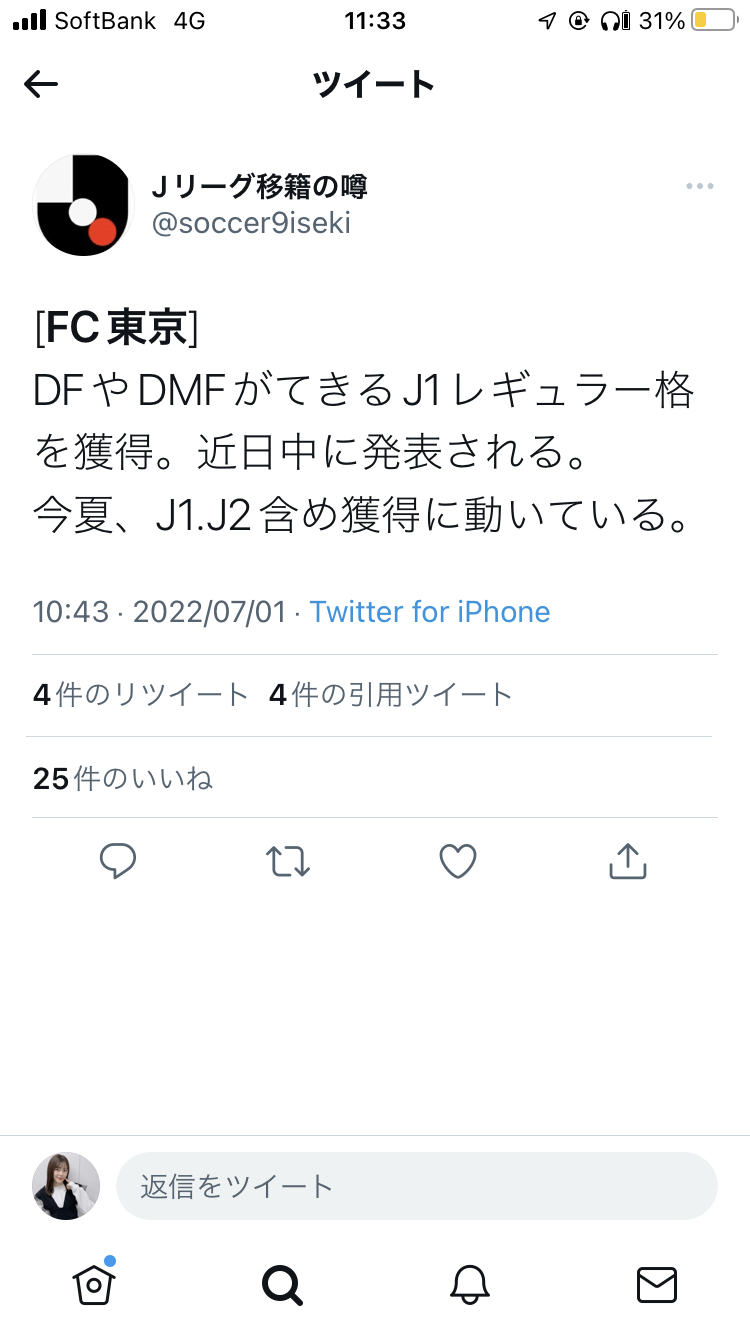Tap your own avatar beside reply field

pyautogui.click(x=66, y=1186)
